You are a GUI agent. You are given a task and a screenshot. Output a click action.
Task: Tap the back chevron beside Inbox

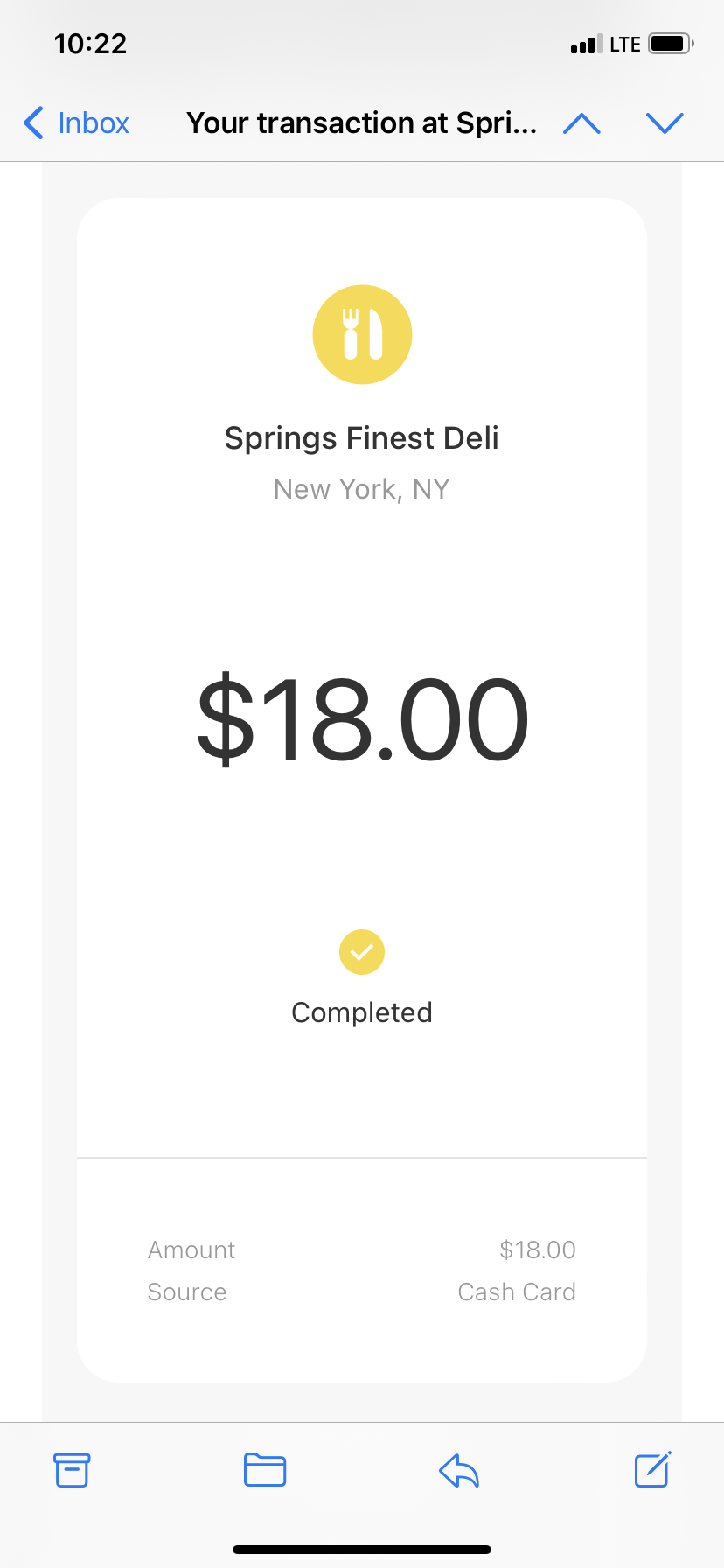coord(33,123)
